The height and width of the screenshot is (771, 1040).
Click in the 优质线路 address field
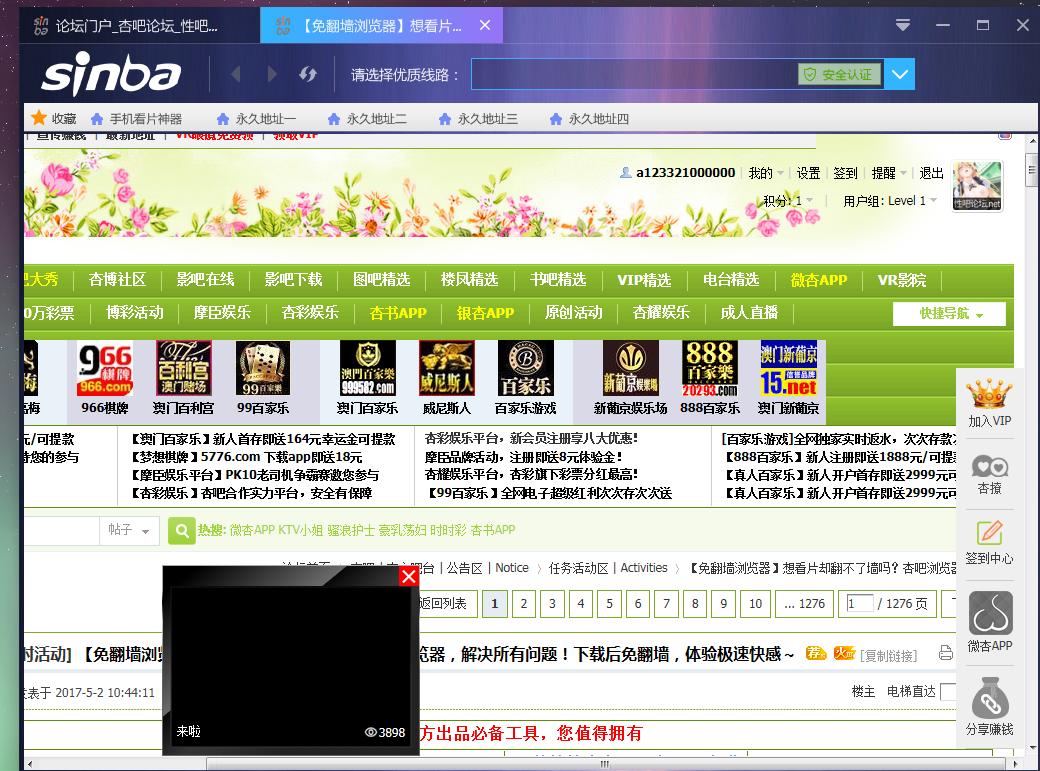pyautogui.click(x=634, y=74)
